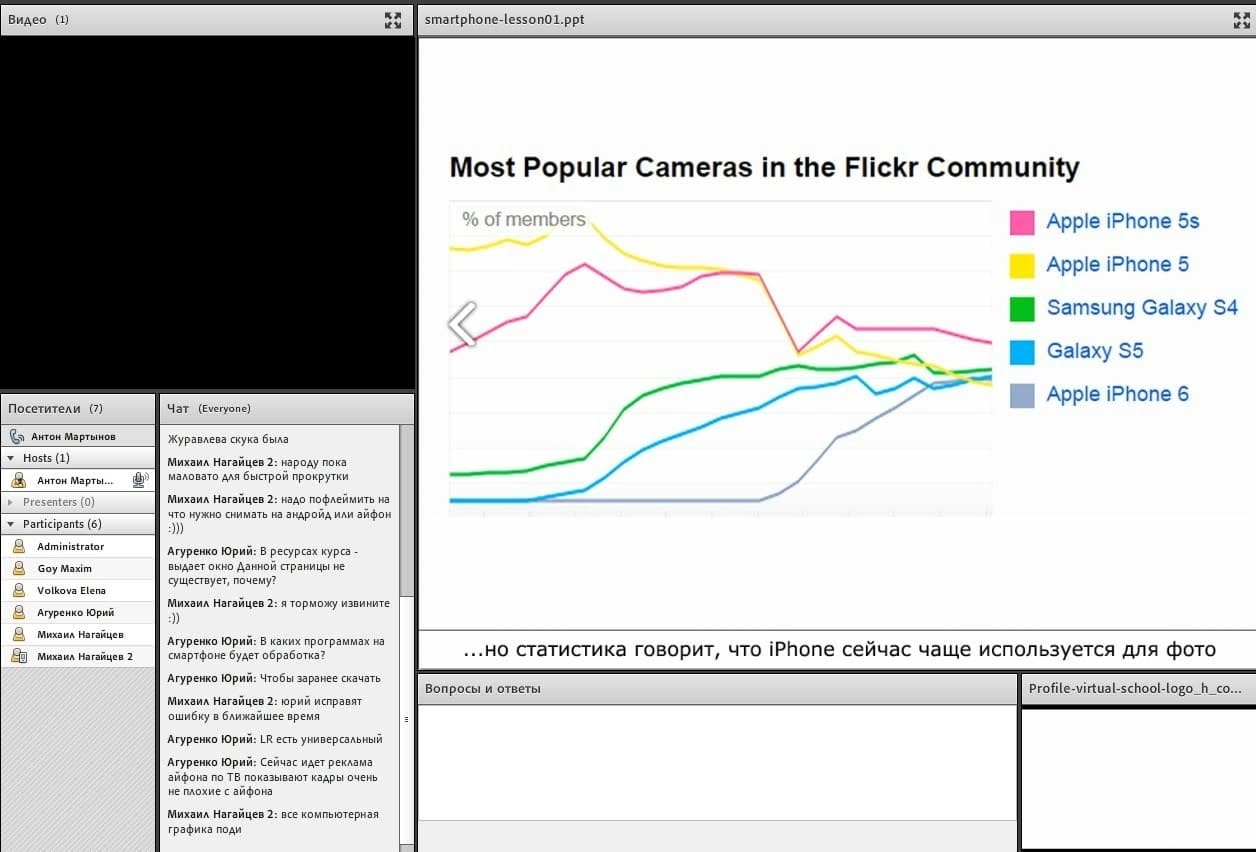The height and width of the screenshot is (852, 1256).
Task: Click chat message 'Журавлева скука была'
Action: (x=228, y=439)
